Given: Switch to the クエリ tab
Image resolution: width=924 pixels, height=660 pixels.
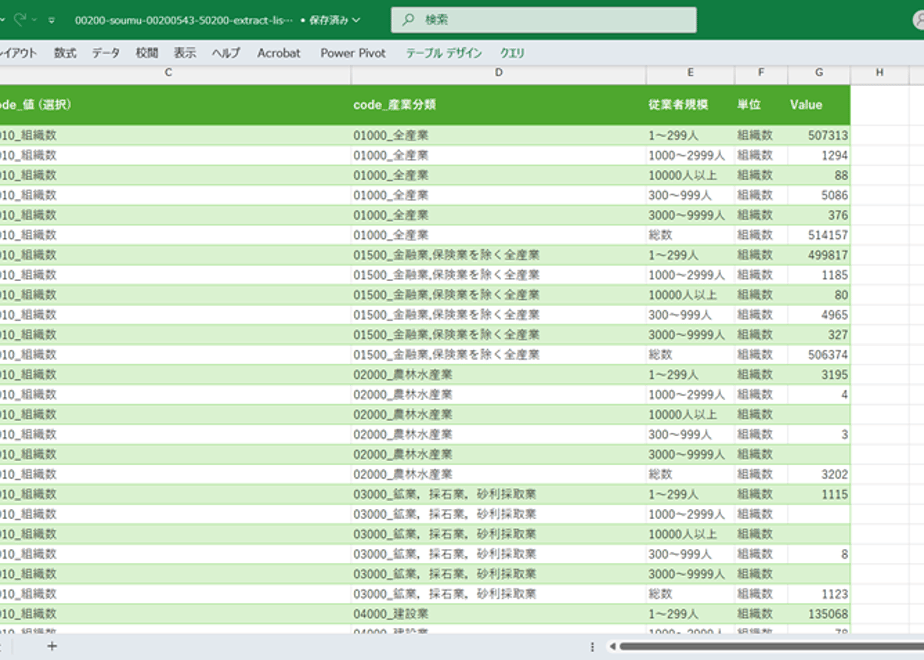Looking at the screenshot, I should pos(512,53).
